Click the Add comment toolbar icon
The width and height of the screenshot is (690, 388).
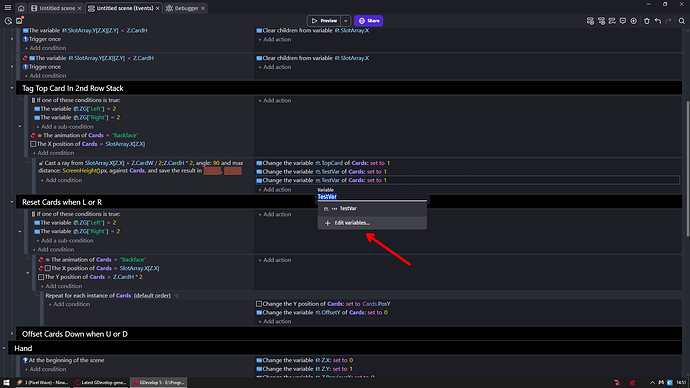pos(623,21)
